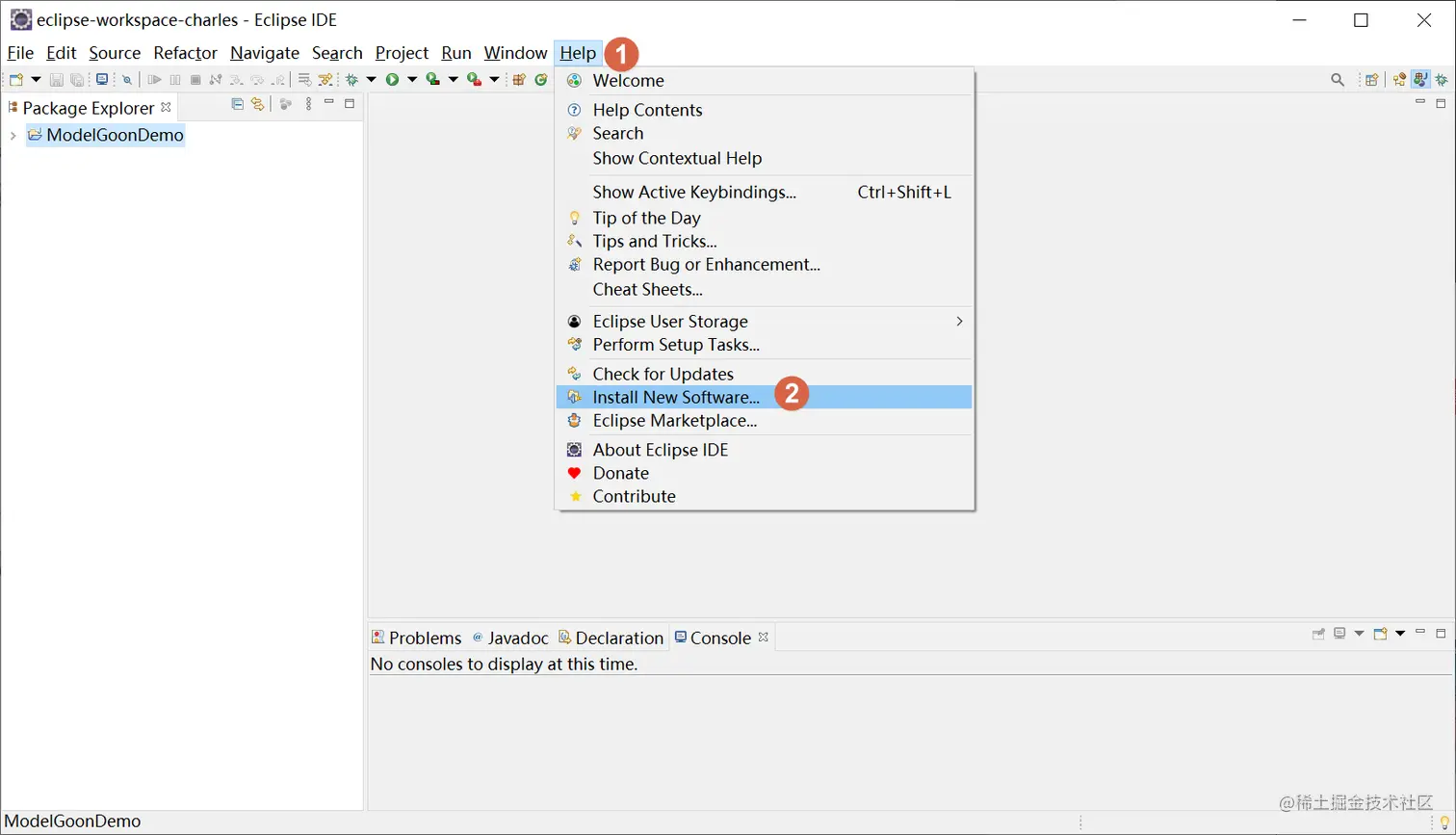Select the ModelGoonDemo project
The image size is (1456, 835).
(x=105, y=135)
